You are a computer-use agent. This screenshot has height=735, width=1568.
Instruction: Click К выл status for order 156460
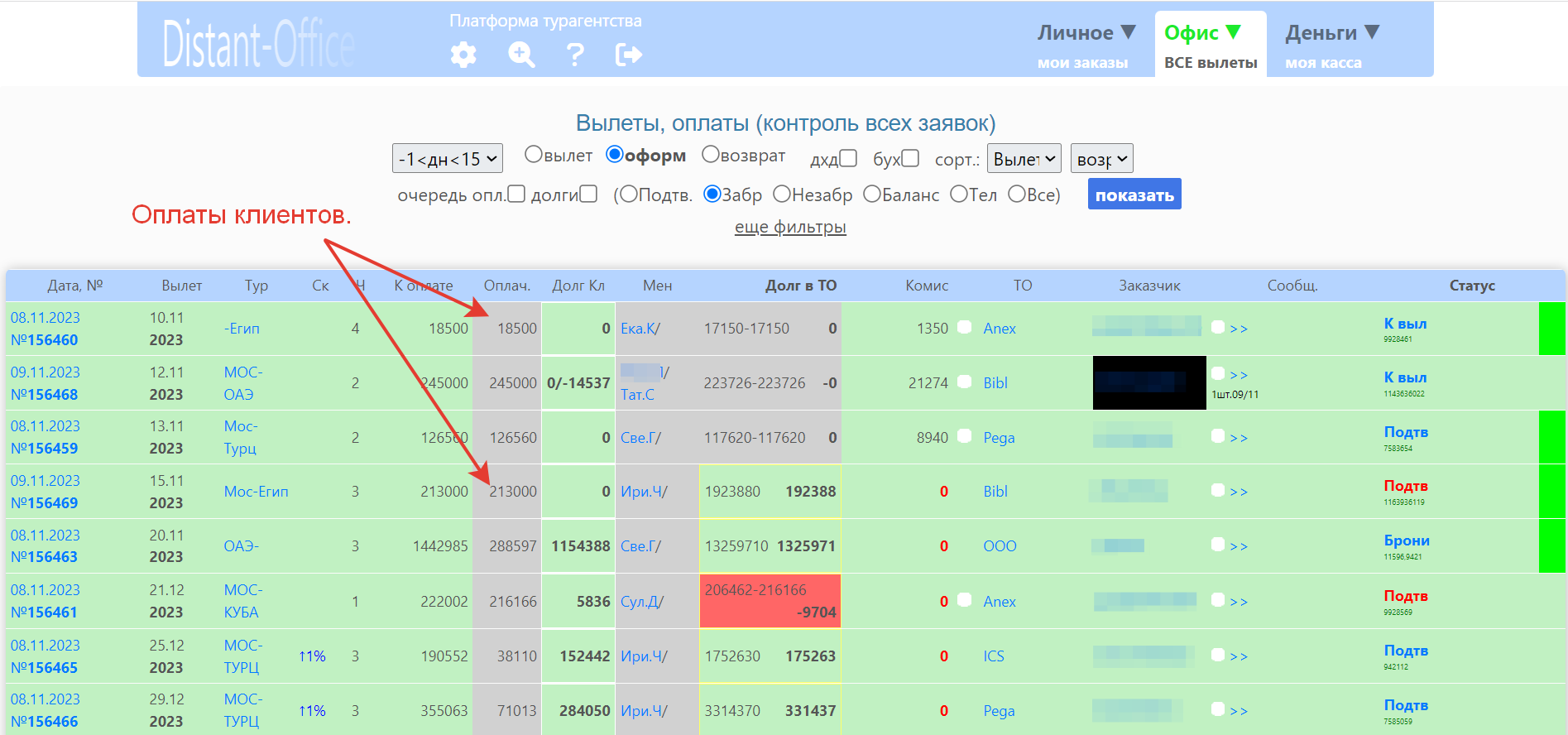pyautogui.click(x=1405, y=324)
